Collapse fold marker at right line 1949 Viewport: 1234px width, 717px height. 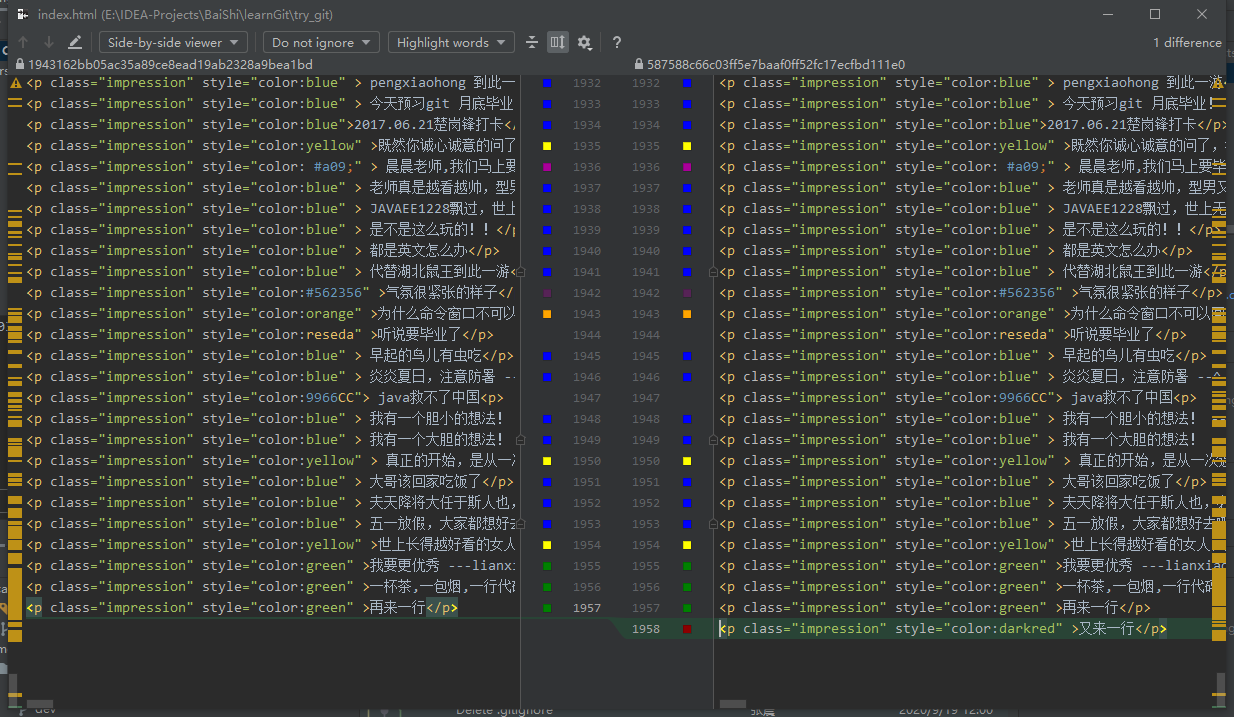(713, 440)
